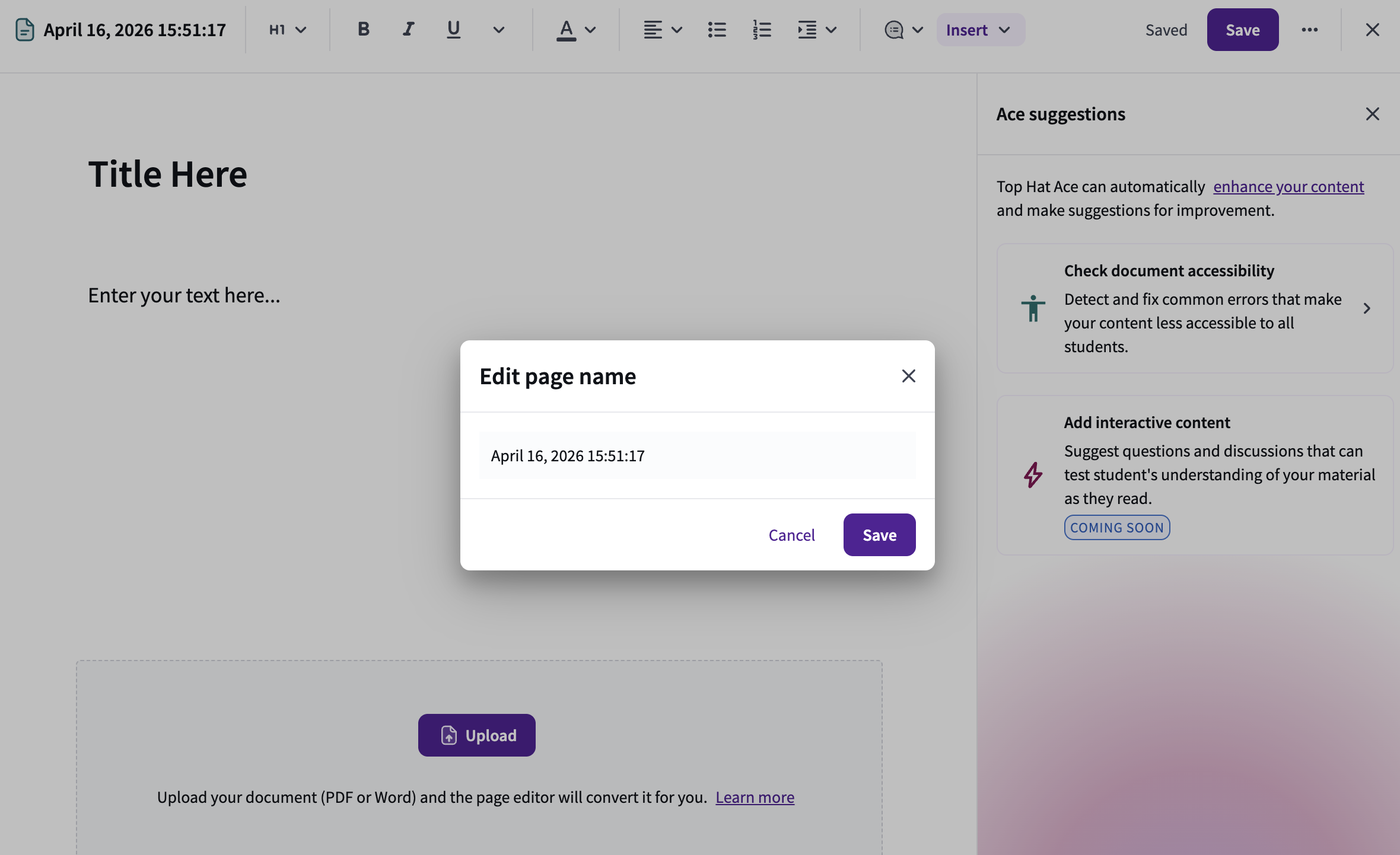Expand the accessibility card chevron arrow
The height and width of the screenshot is (855, 1400).
(1367, 308)
